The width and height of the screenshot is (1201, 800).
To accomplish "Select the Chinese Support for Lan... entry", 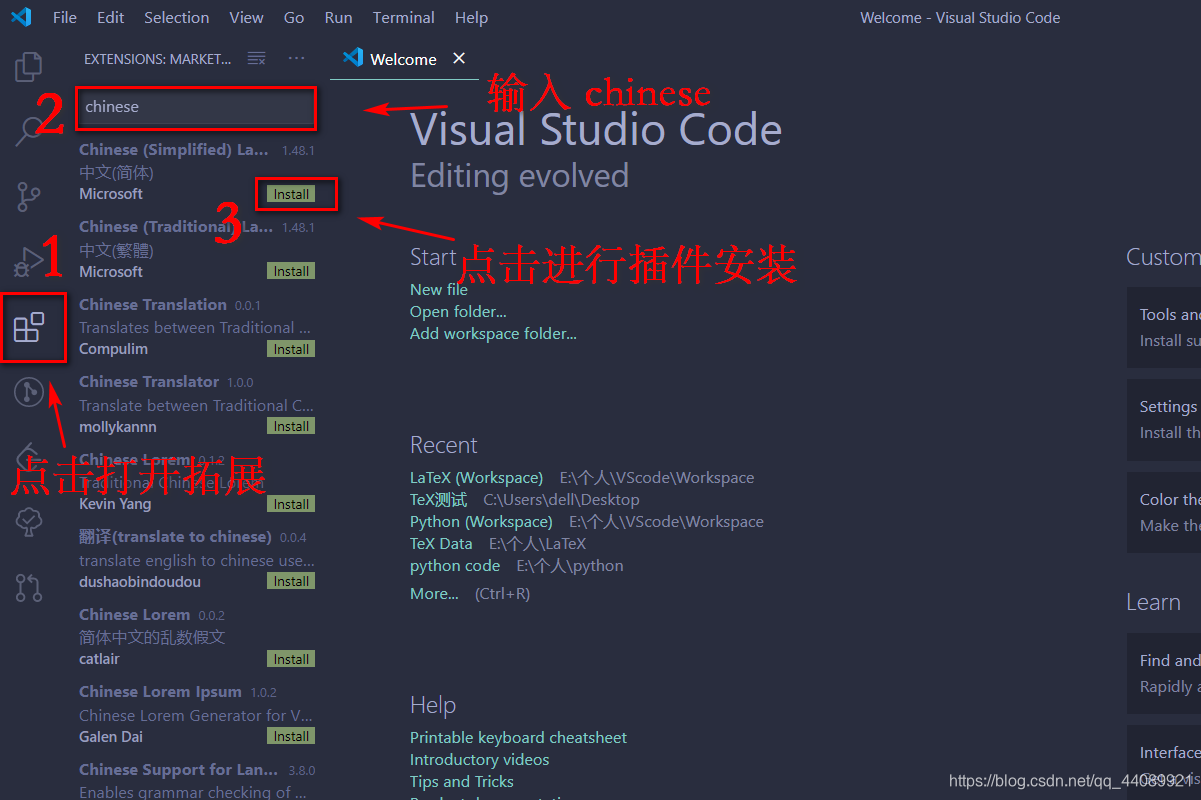I will pos(196,779).
